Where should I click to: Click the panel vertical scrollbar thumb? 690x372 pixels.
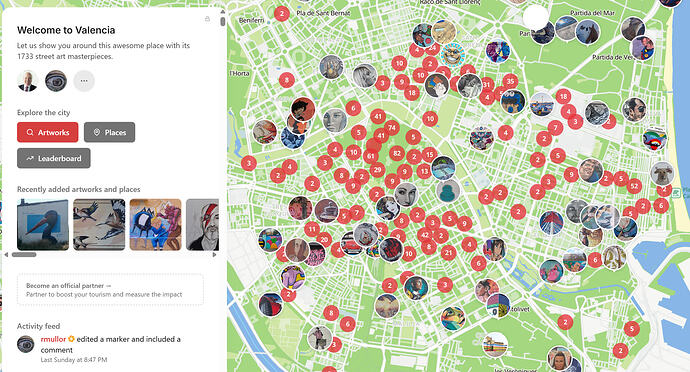(x=223, y=22)
